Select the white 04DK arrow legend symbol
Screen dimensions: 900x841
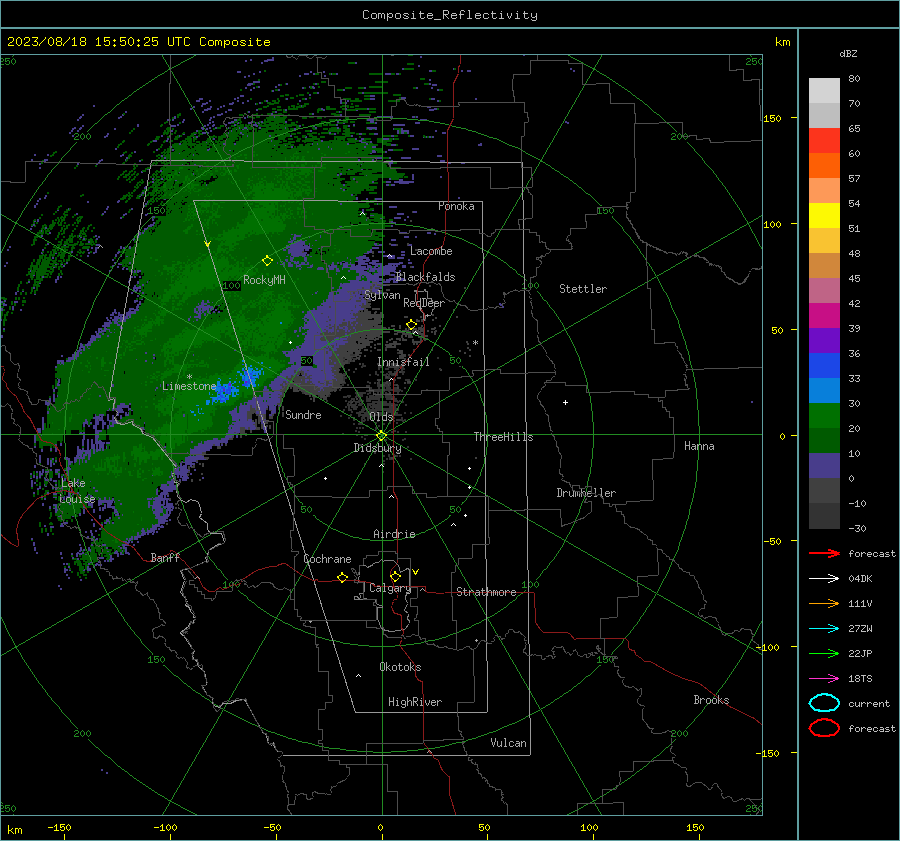point(824,578)
